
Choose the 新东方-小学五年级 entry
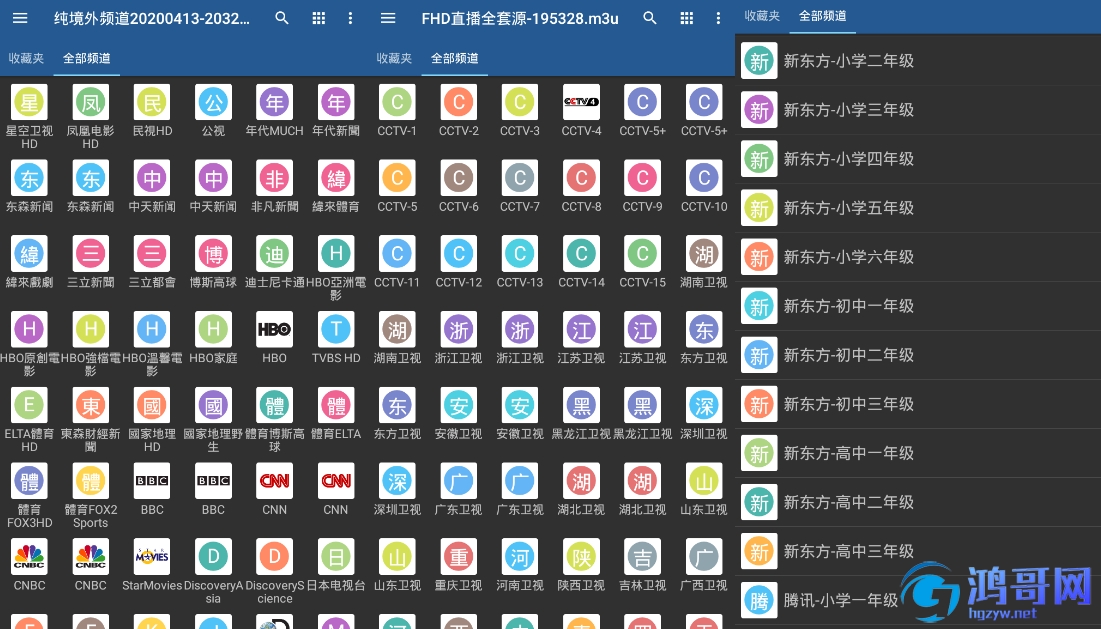tap(918, 208)
